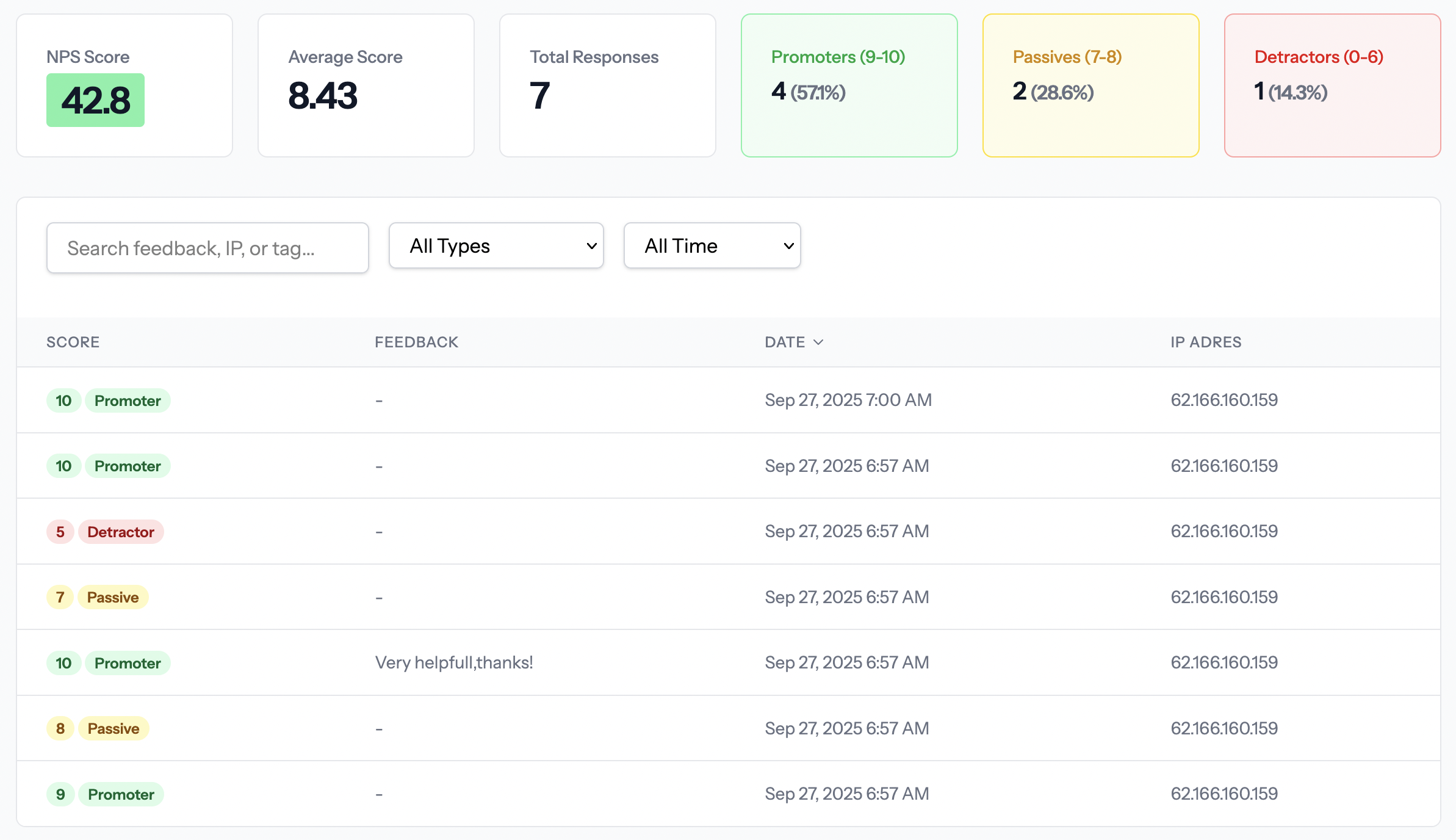Click IP address 62.166.160.159 in first row
The image size is (1456, 840).
click(x=1223, y=400)
